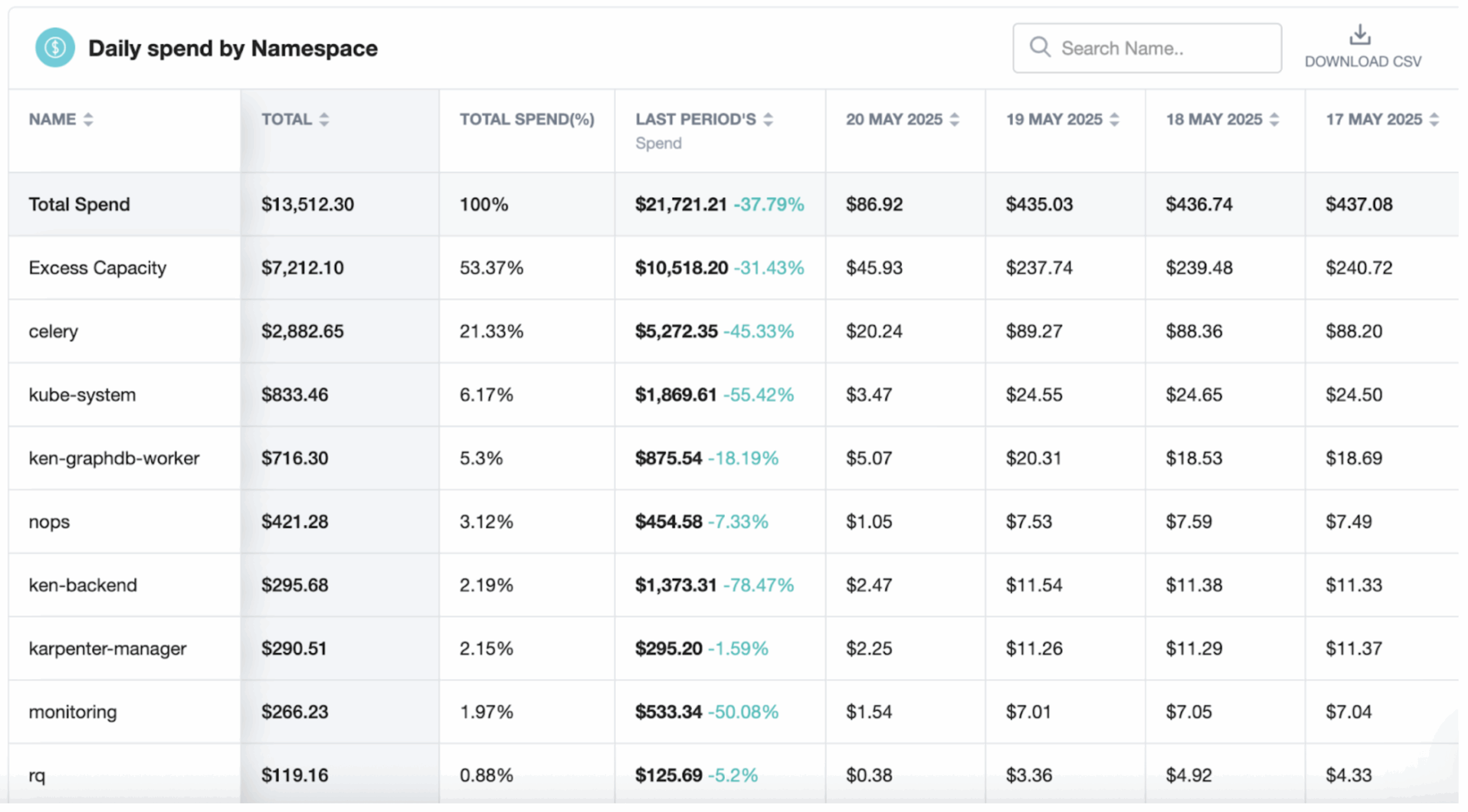Click the ken-graphdb-worker namespace

coord(114,459)
